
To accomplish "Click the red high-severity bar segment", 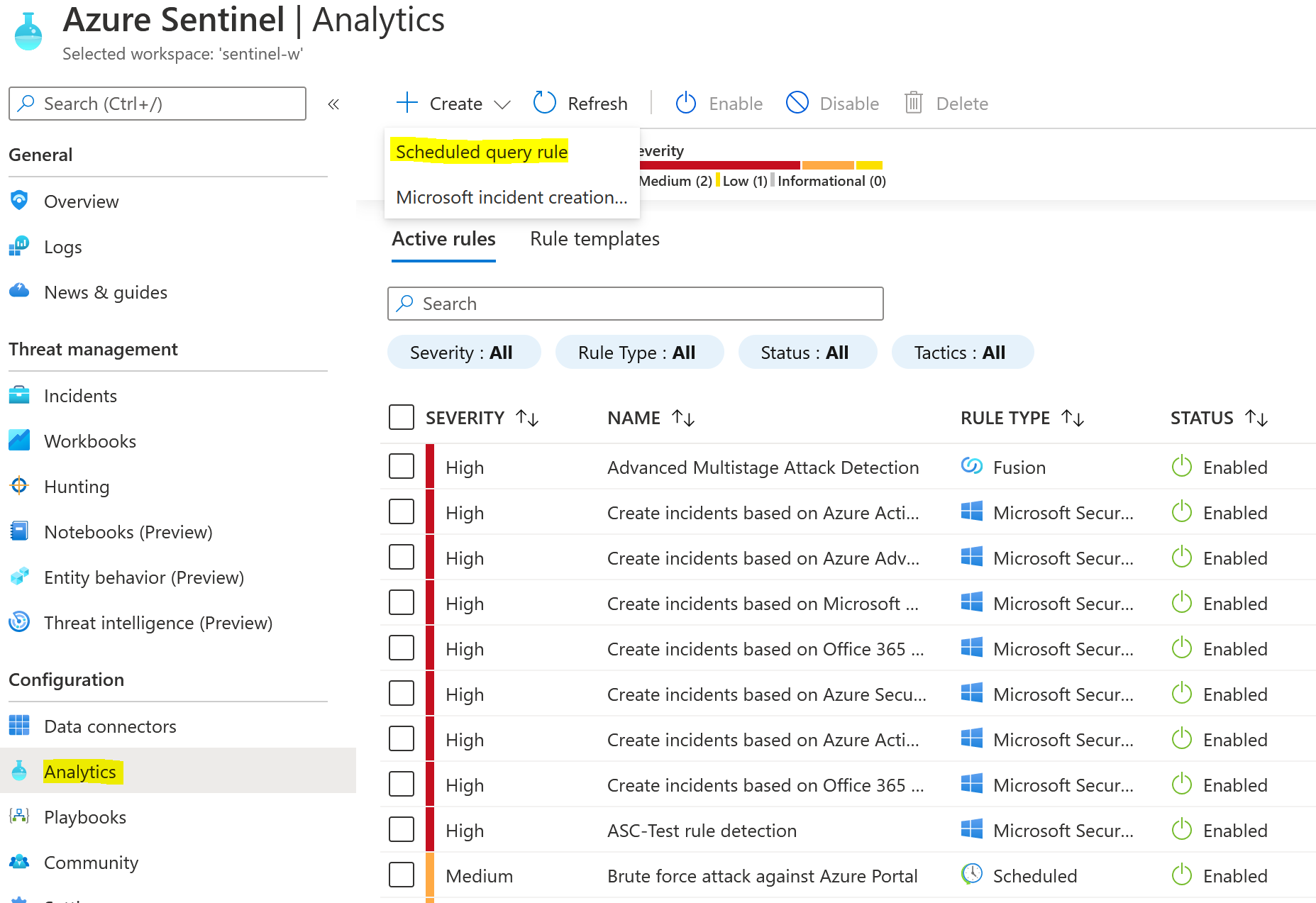I will tap(719, 165).
